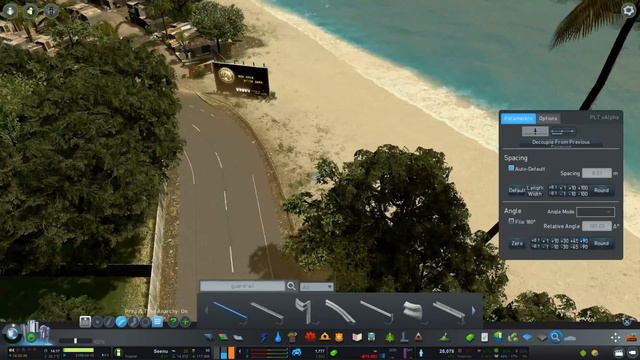Viewport: 640px width, 360px height.
Task: Click the green plus circle icon
Action: click(185, 322)
